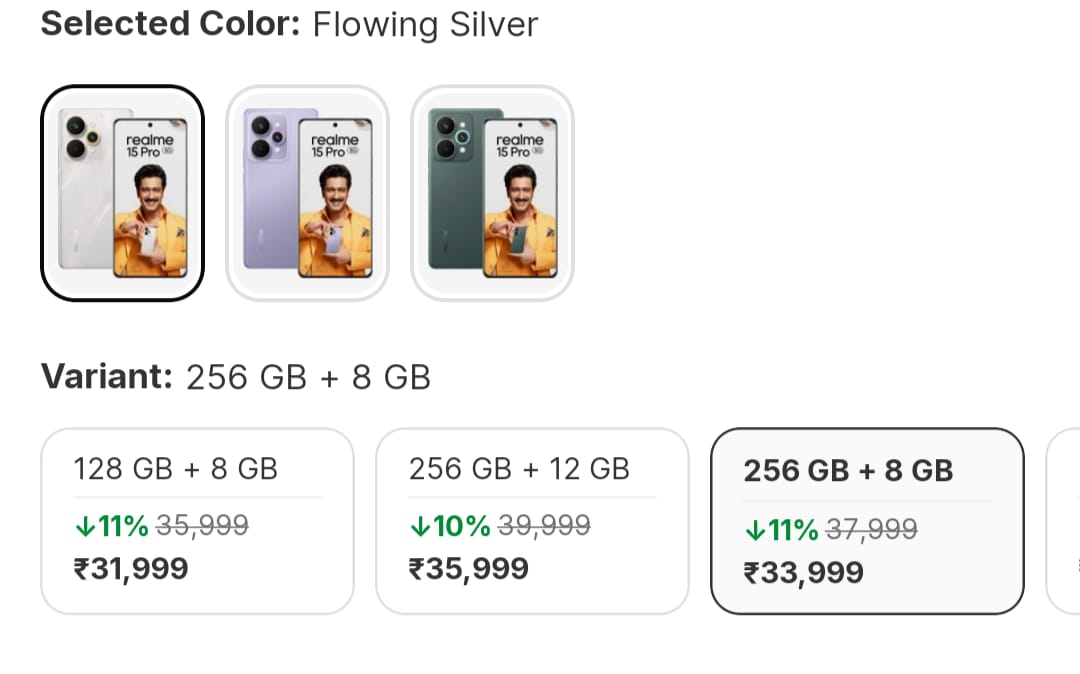Click the 11% discount beside struck 35,999
This screenshot has width=1080, height=674.
[x=111, y=525]
